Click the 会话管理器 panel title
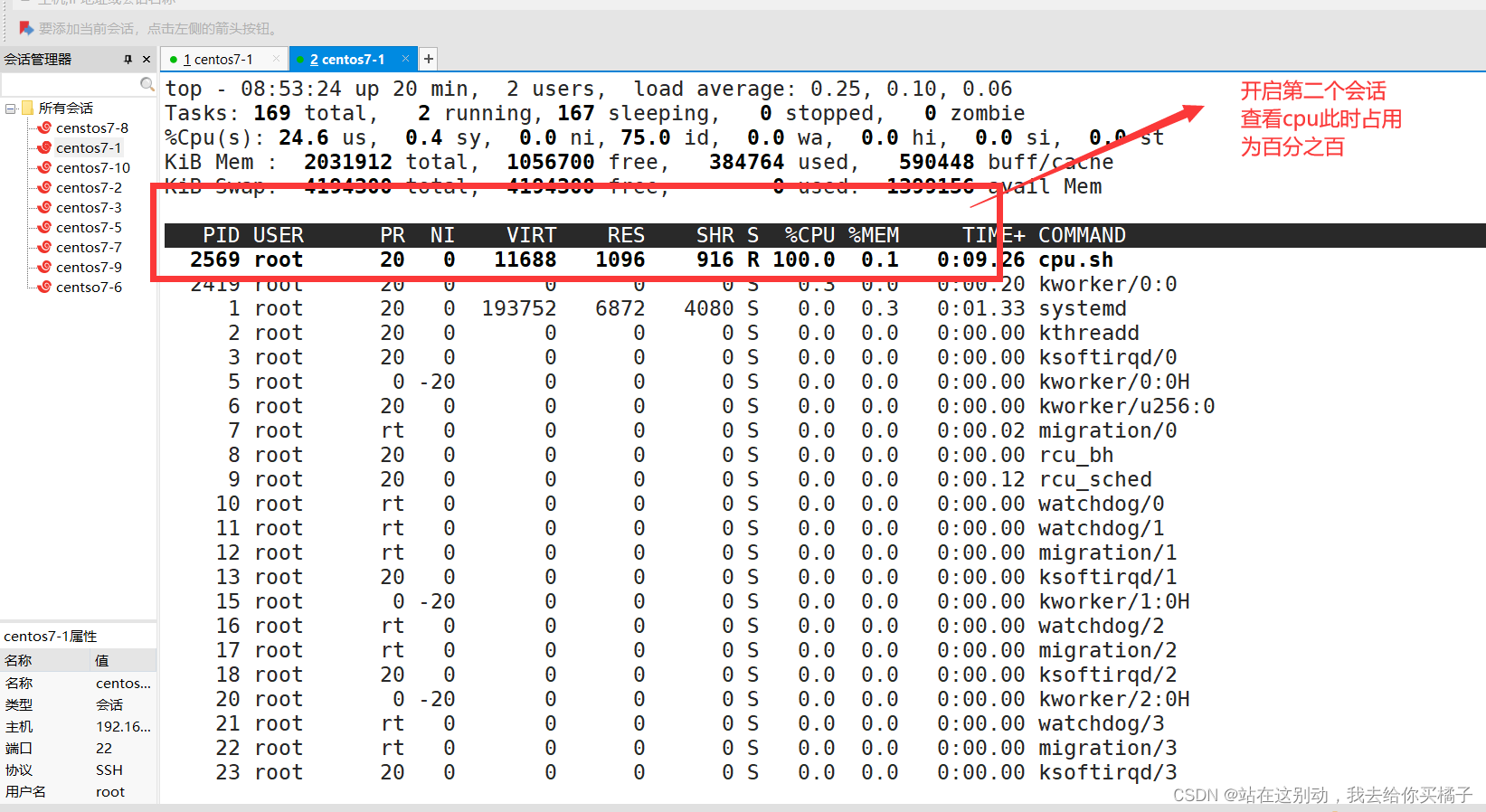The width and height of the screenshot is (1486, 812). [x=37, y=59]
